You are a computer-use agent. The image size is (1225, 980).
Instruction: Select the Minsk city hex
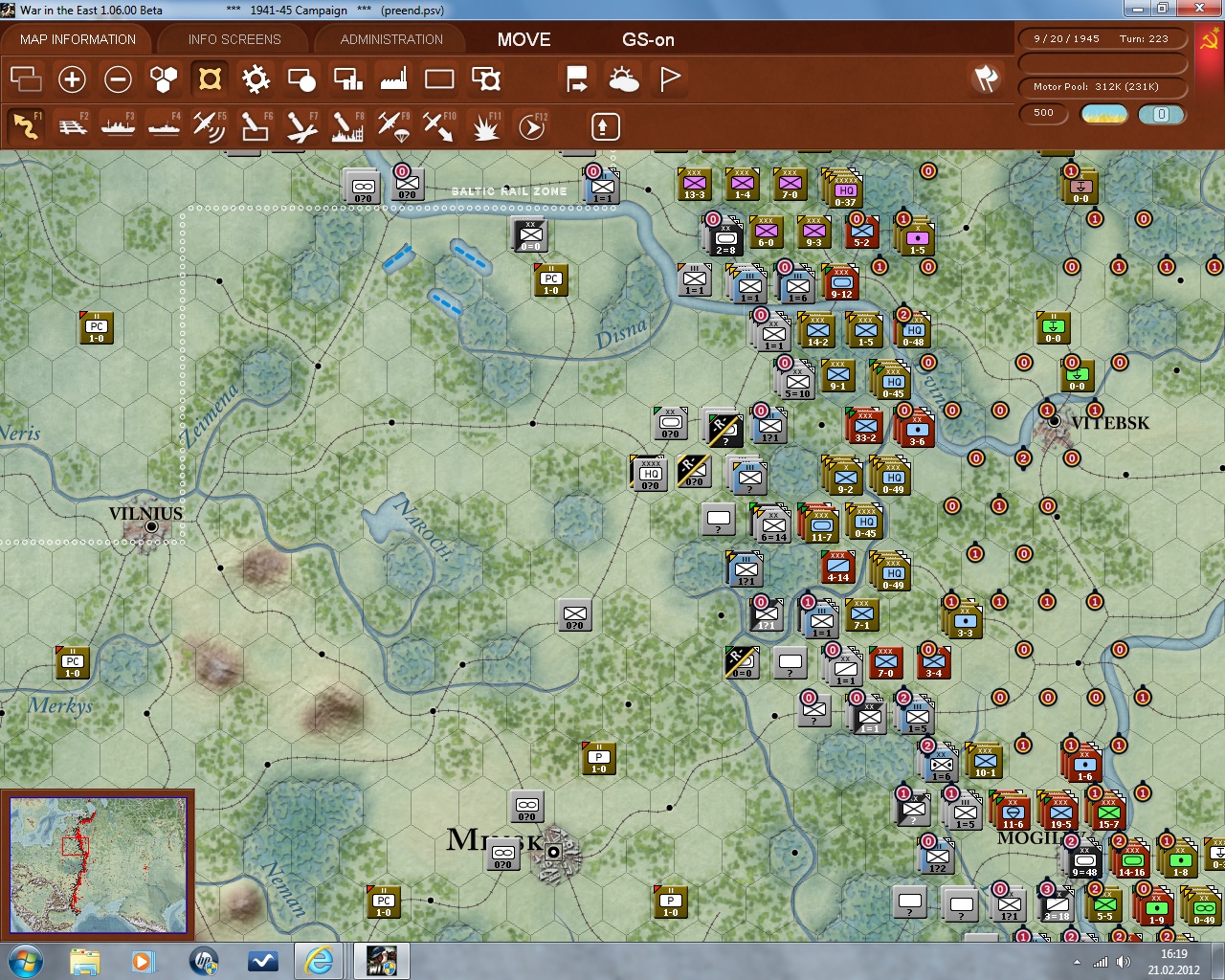[553, 851]
